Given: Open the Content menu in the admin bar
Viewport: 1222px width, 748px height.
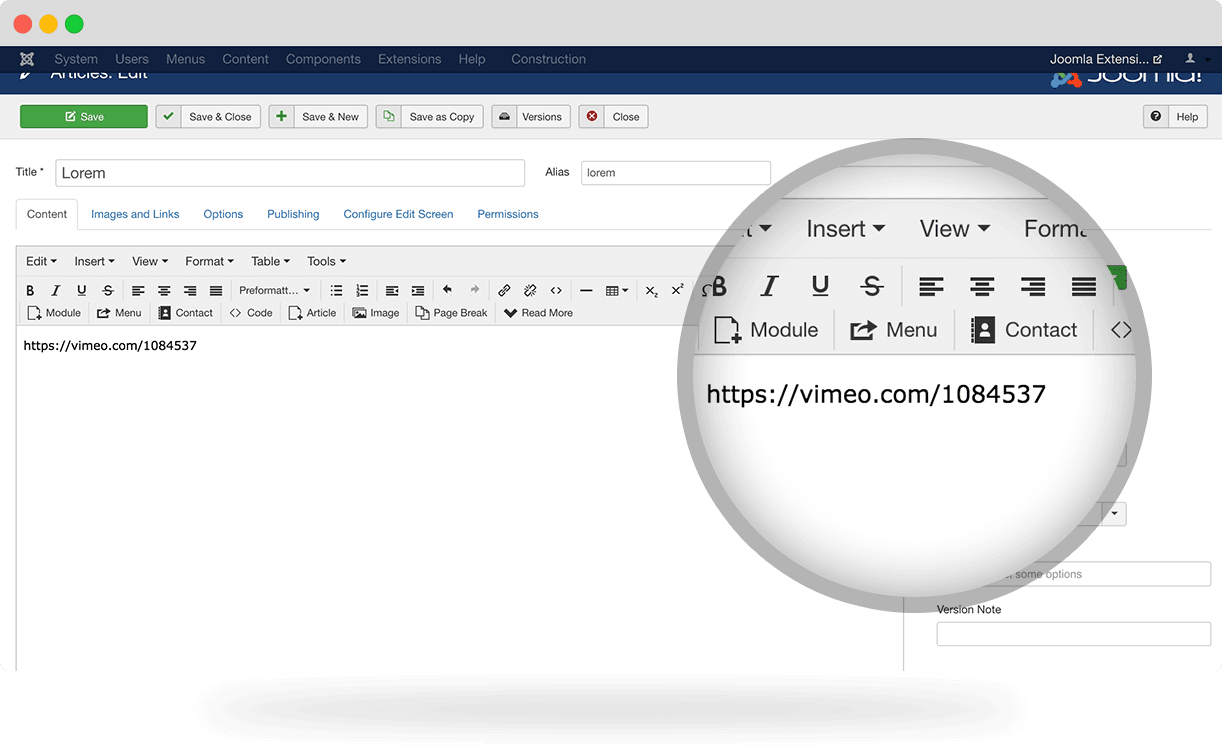Looking at the screenshot, I should [246, 59].
